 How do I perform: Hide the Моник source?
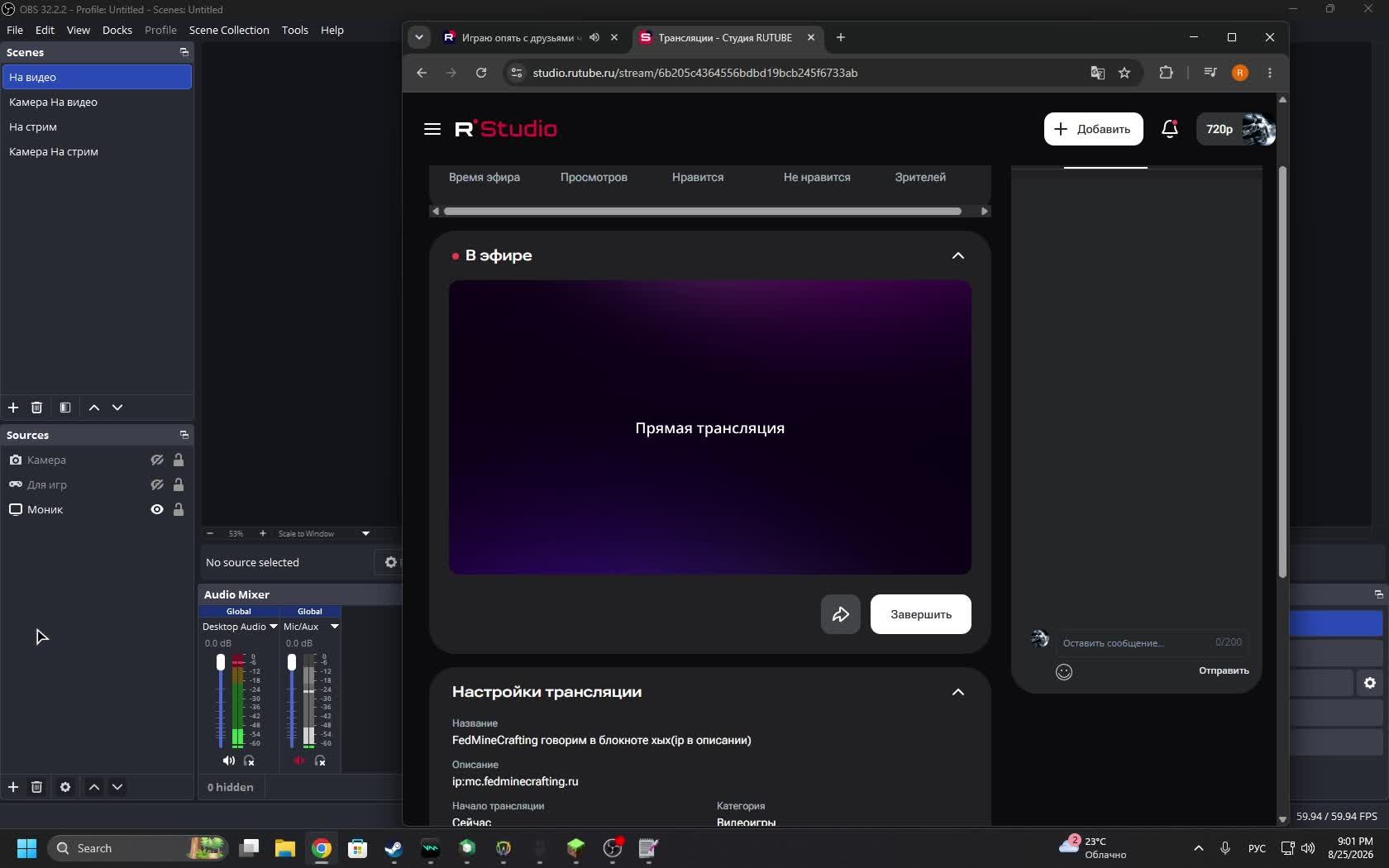(157, 509)
